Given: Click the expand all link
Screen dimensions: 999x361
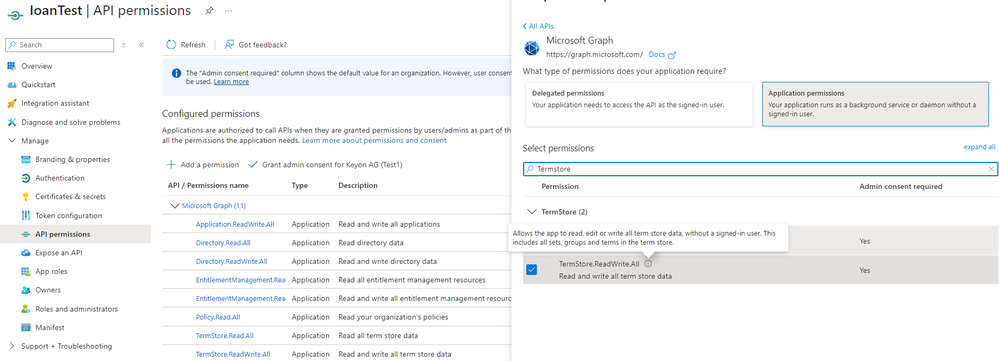Looking at the screenshot, I should 979,146.
